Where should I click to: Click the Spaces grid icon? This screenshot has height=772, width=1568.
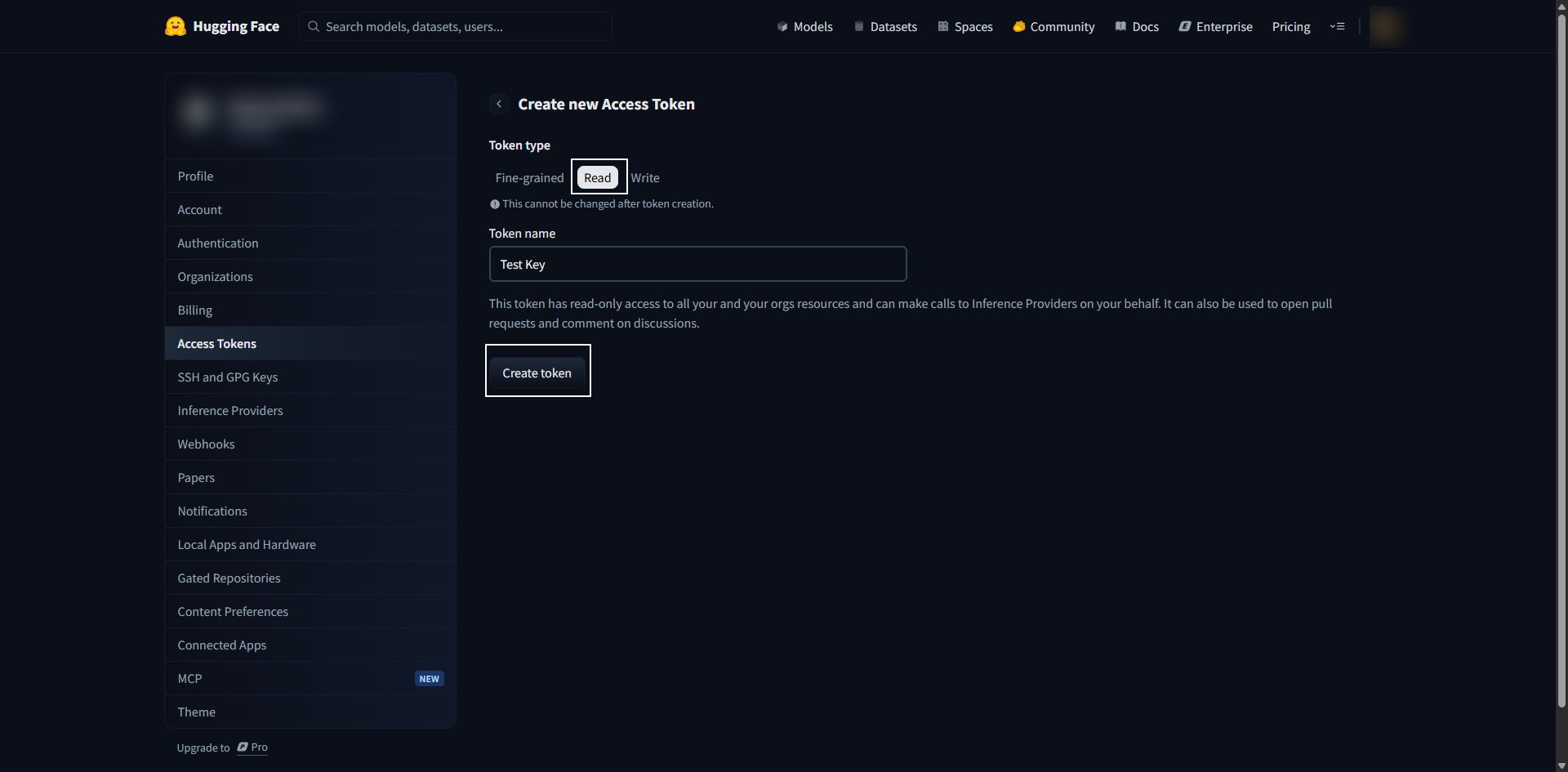[x=943, y=26]
